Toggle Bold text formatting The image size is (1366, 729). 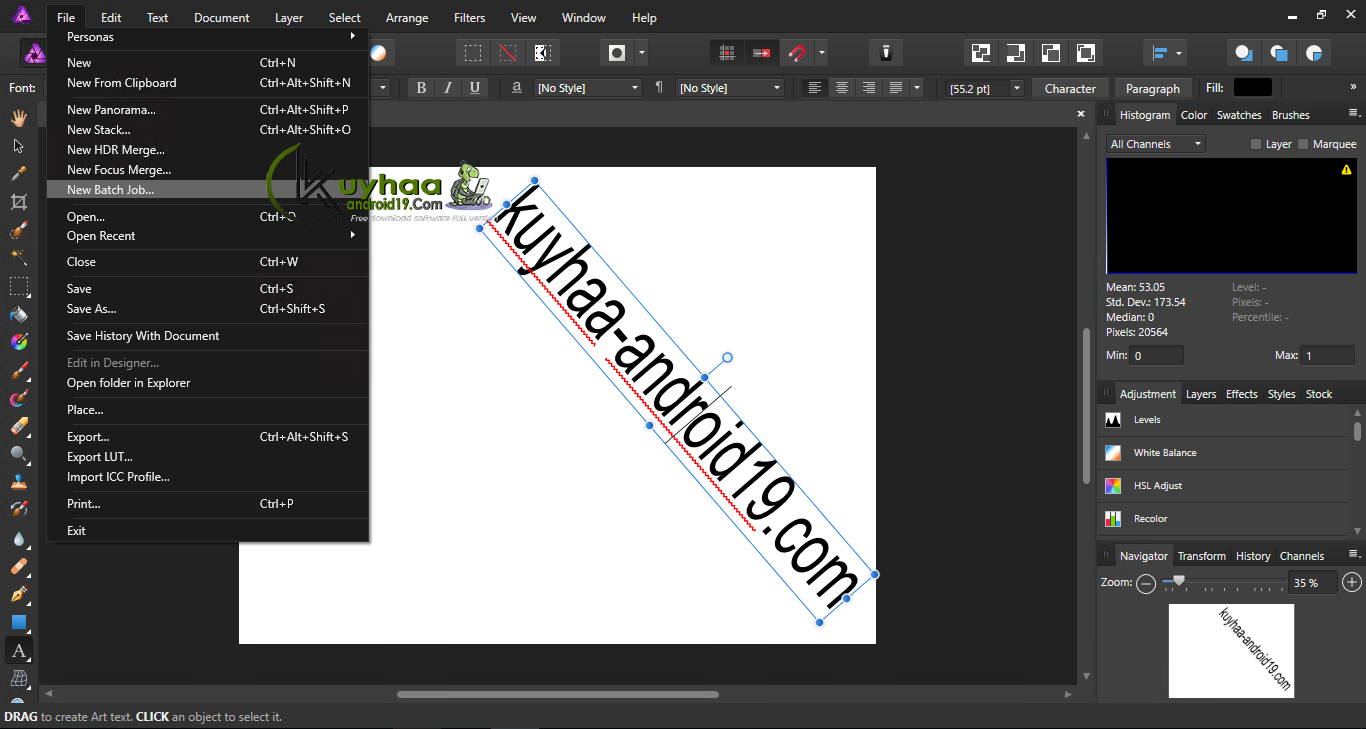[x=421, y=88]
